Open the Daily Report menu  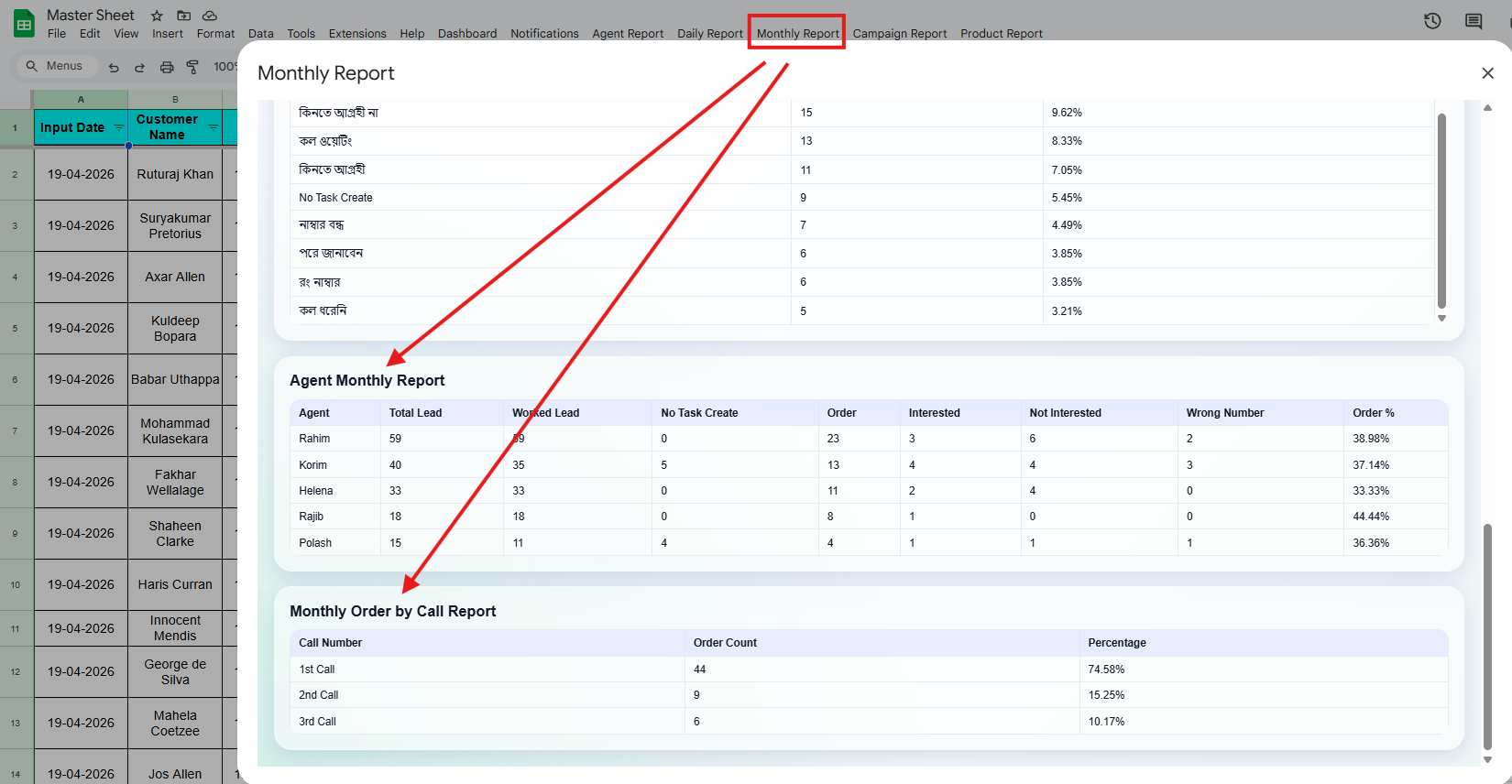coord(710,34)
